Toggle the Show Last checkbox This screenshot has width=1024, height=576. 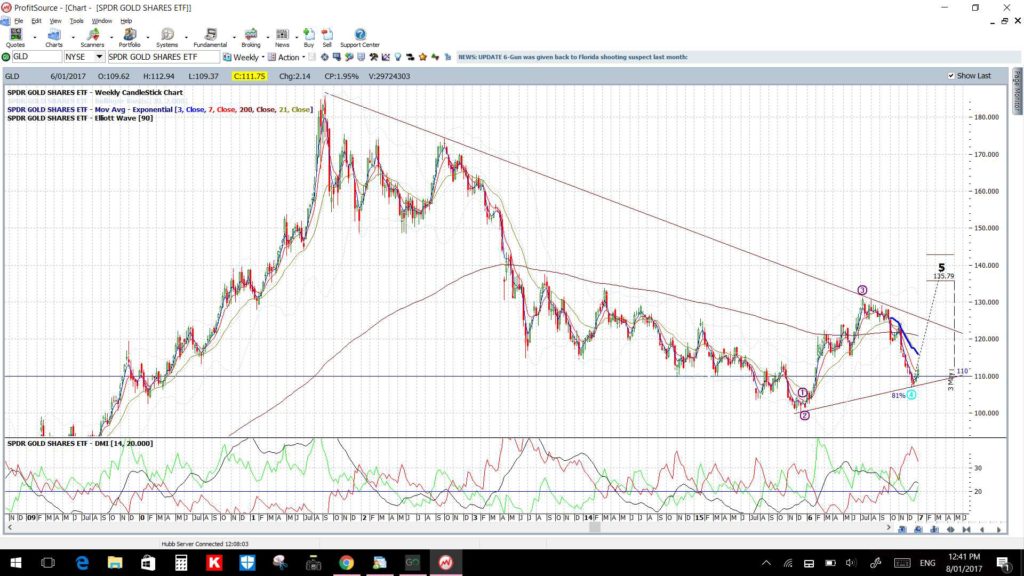(951, 76)
